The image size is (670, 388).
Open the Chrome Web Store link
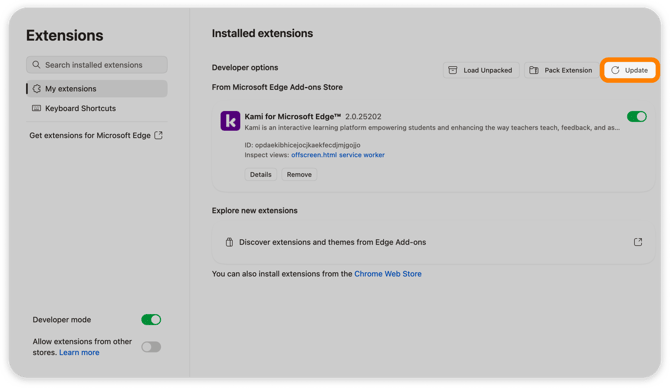point(388,273)
